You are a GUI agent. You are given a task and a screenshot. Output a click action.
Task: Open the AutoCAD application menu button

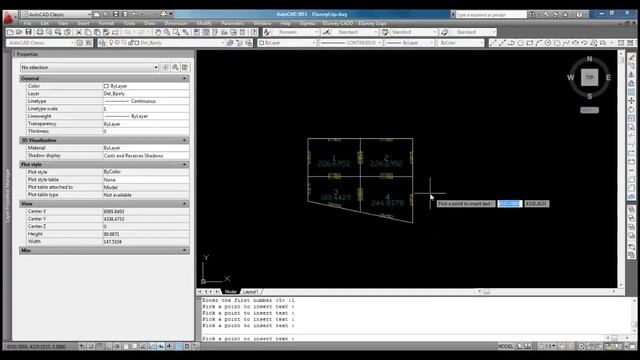click(9, 18)
